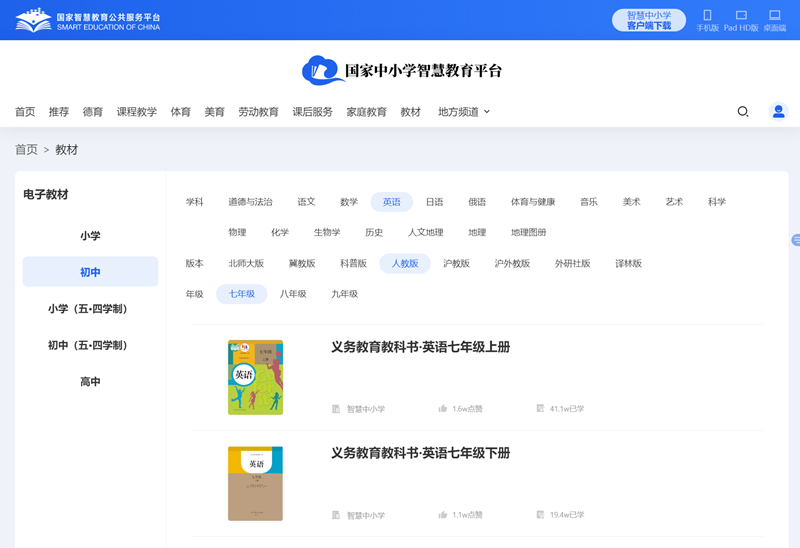The image size is (800, 548).
Task: Choose the 科普版 edition
Action: coord(354,264)
